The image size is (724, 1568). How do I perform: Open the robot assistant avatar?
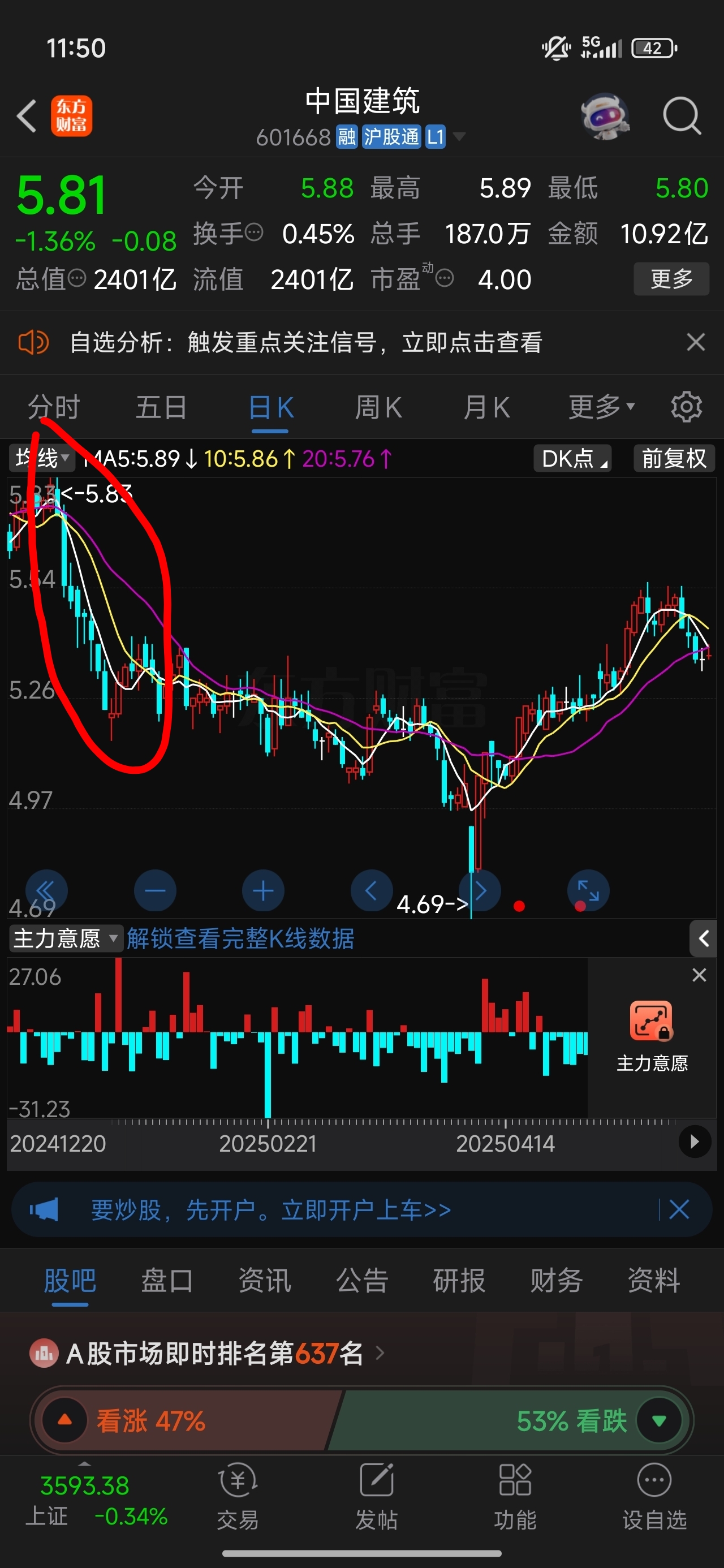(605, 115)
